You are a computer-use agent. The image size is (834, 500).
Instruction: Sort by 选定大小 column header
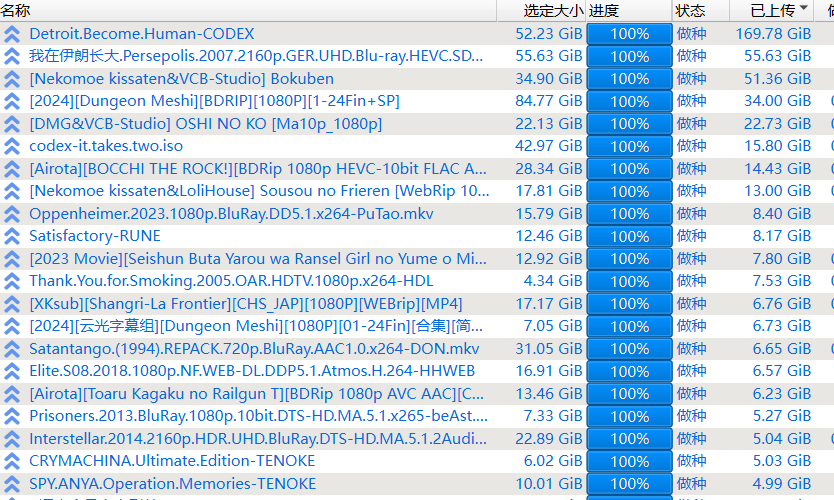tap(541, 11)
